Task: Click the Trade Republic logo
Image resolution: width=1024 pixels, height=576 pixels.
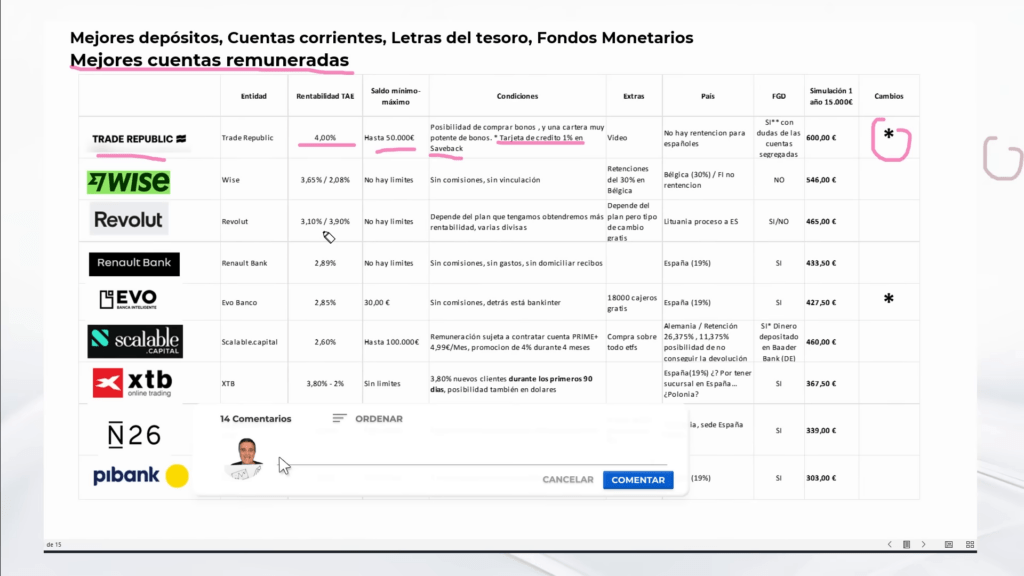Action: pos(139,138)
